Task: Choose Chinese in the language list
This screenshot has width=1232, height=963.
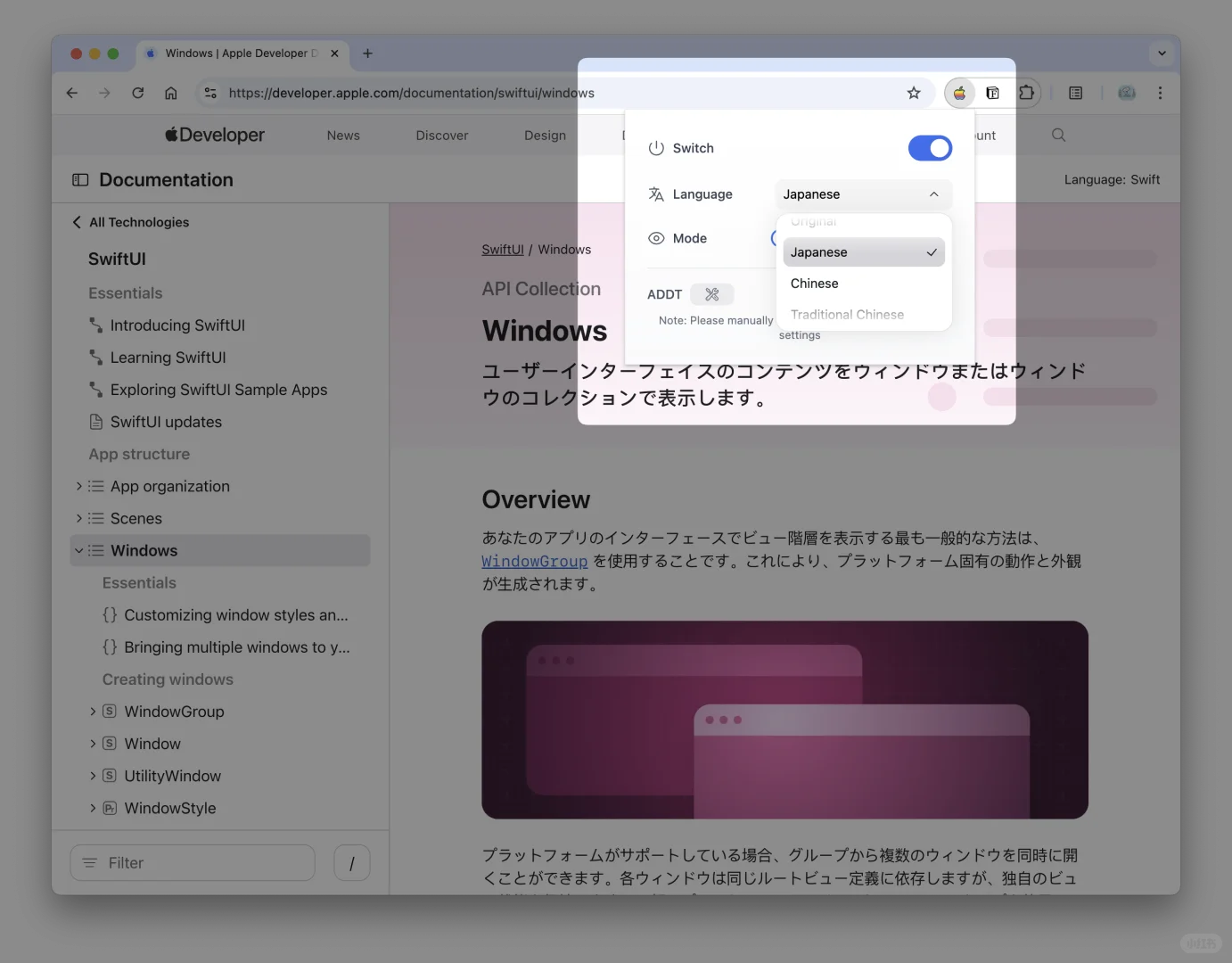Action: pyautogui.click(x=863, y=284)
